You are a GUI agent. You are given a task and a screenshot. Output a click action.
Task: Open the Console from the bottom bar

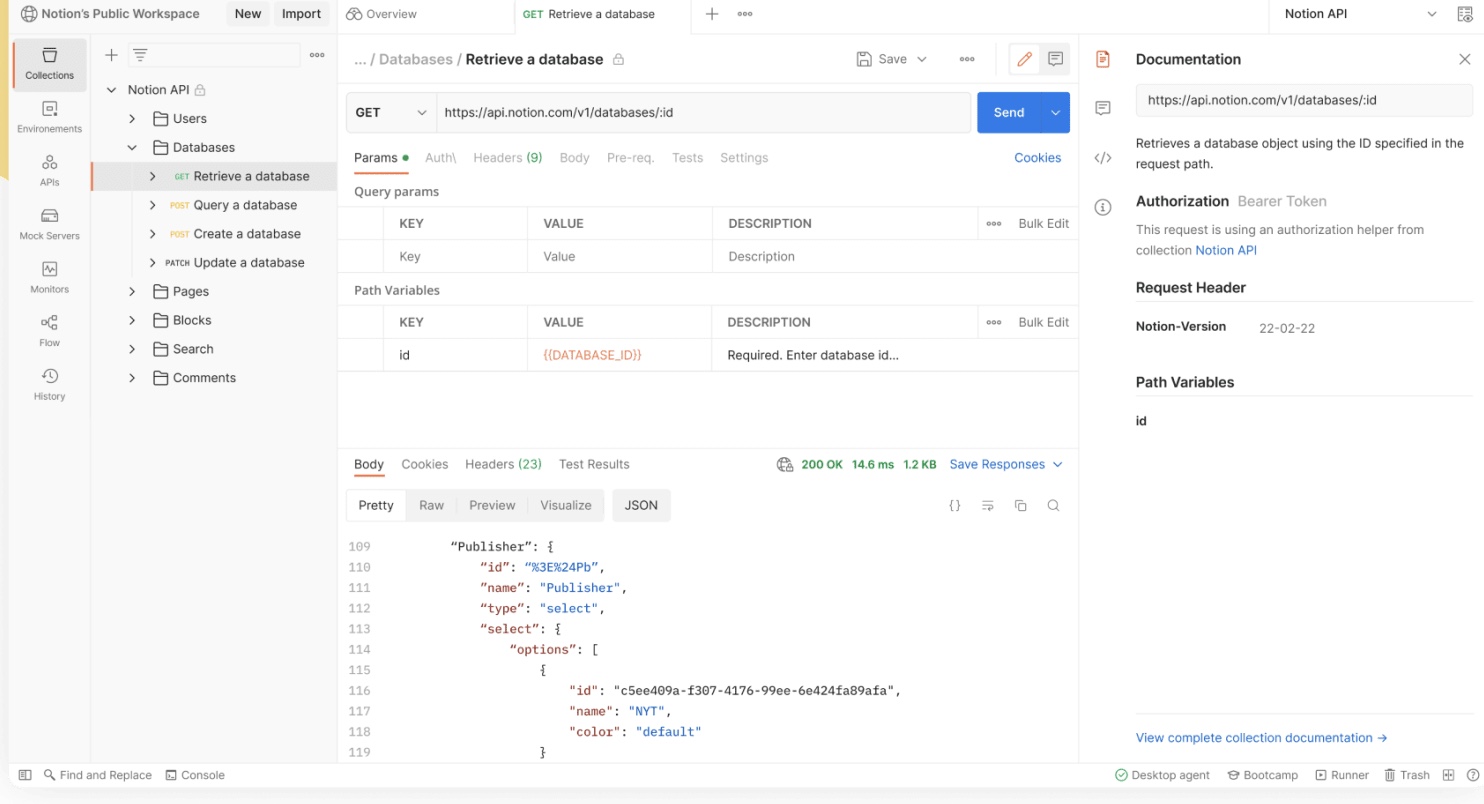(196, 774)
